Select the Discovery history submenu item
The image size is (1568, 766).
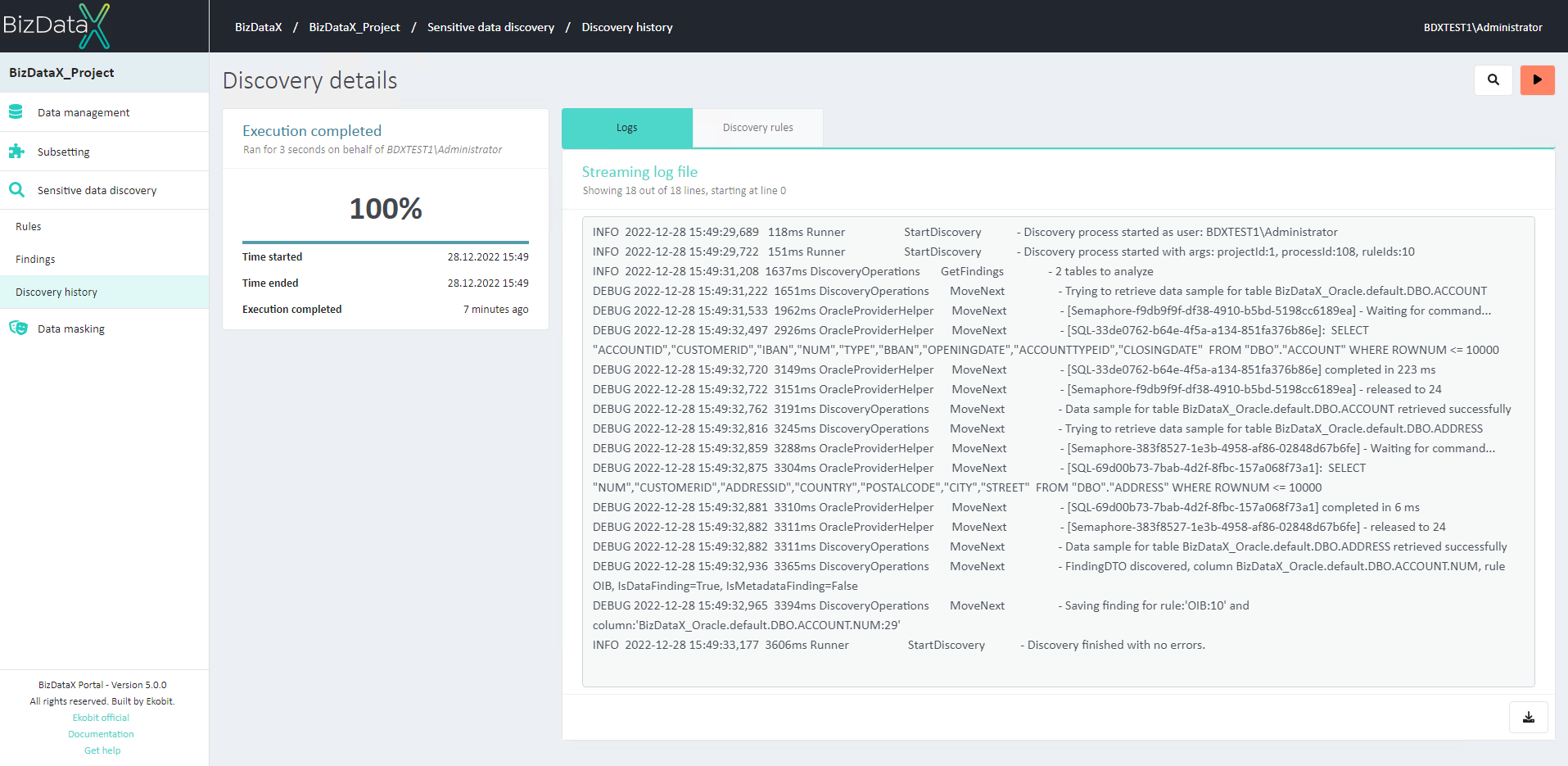(104, 292)
